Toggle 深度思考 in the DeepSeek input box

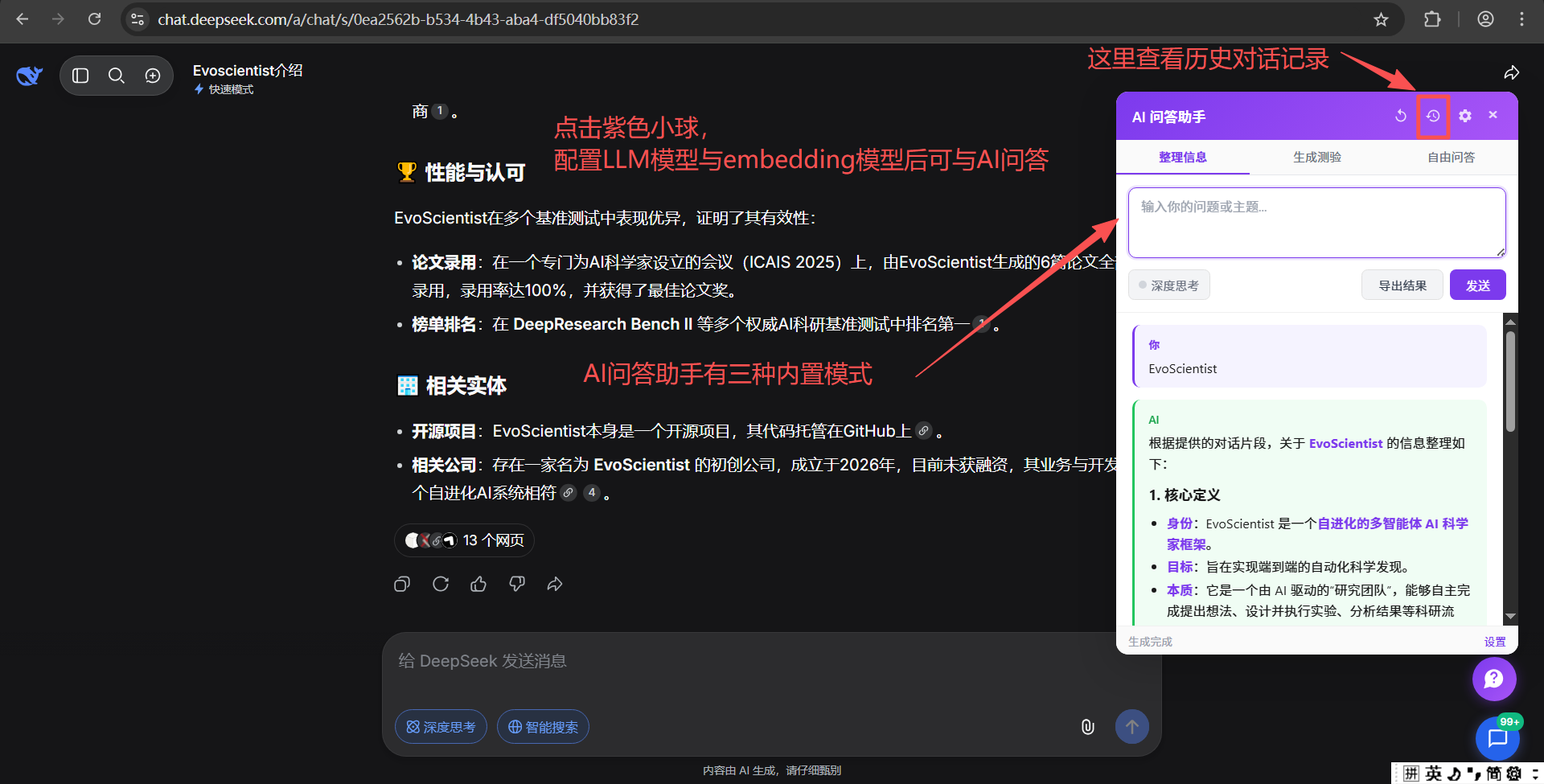441,727
